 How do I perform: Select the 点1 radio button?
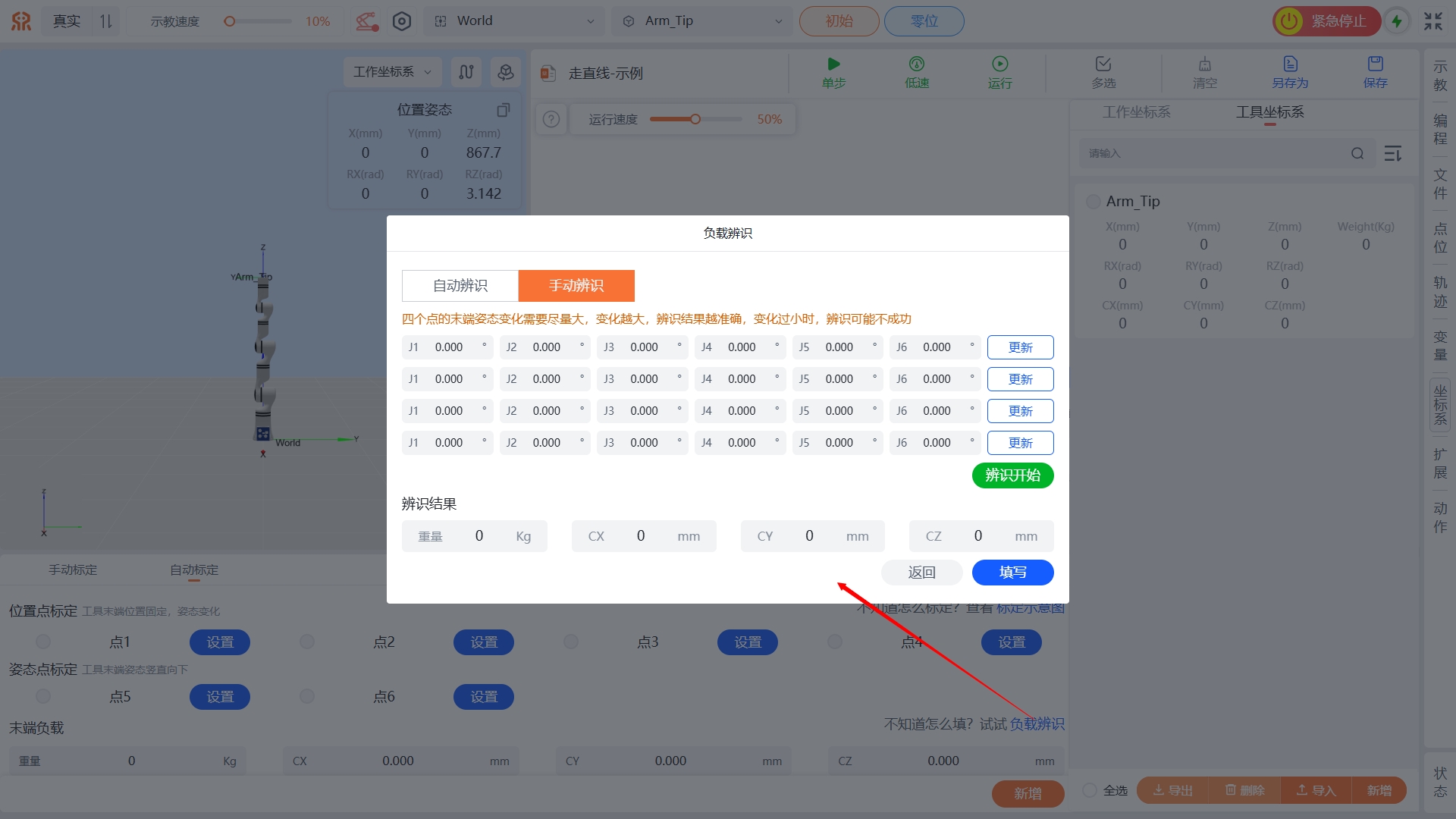(43, 642)
